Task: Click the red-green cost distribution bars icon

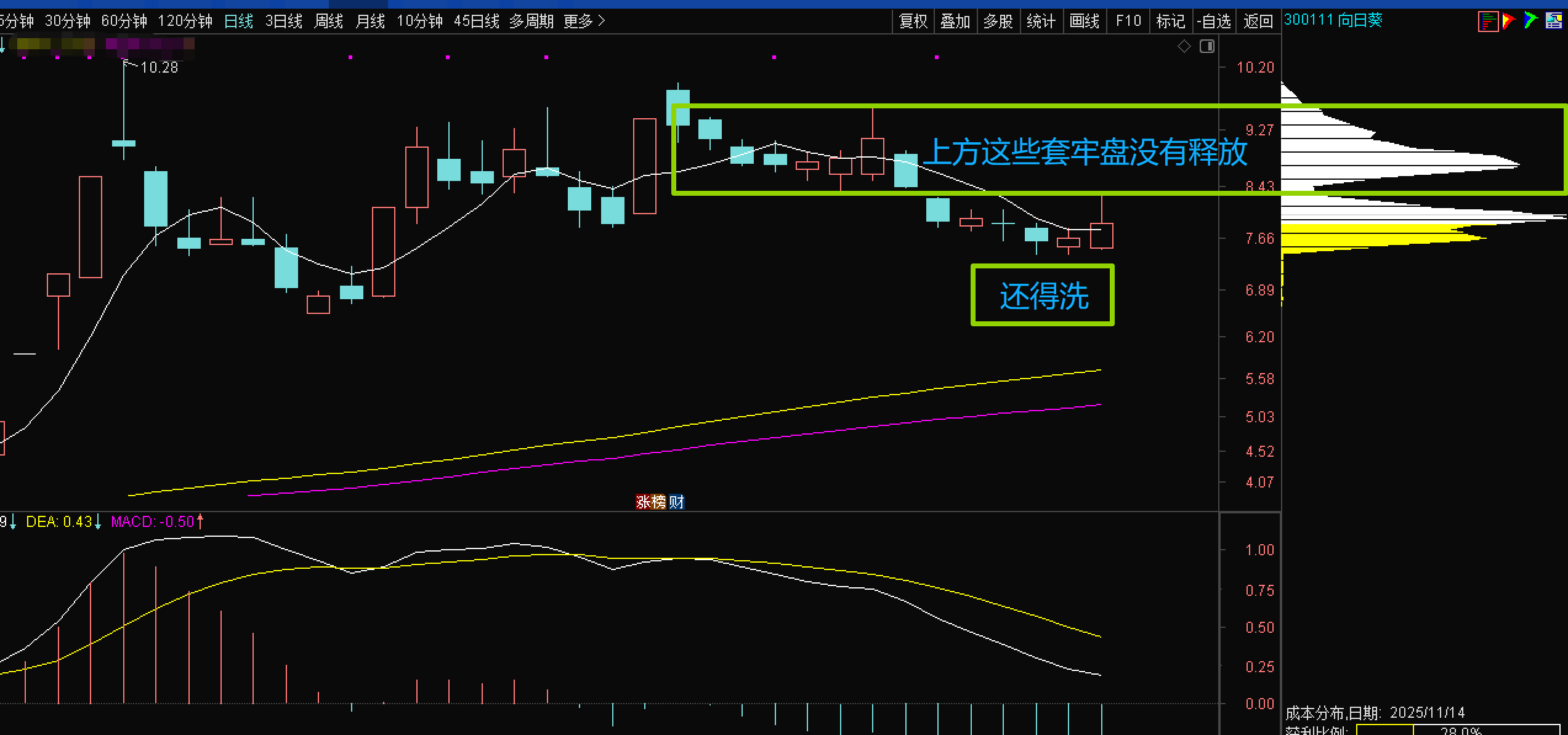Action: [x=1487, y=22]
